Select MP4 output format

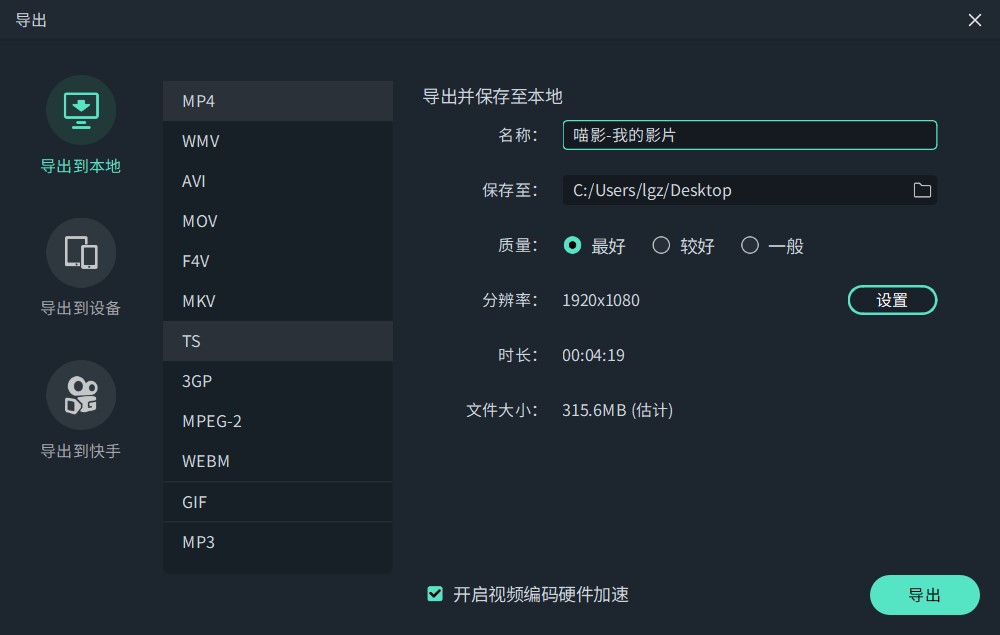coord(277,101)
